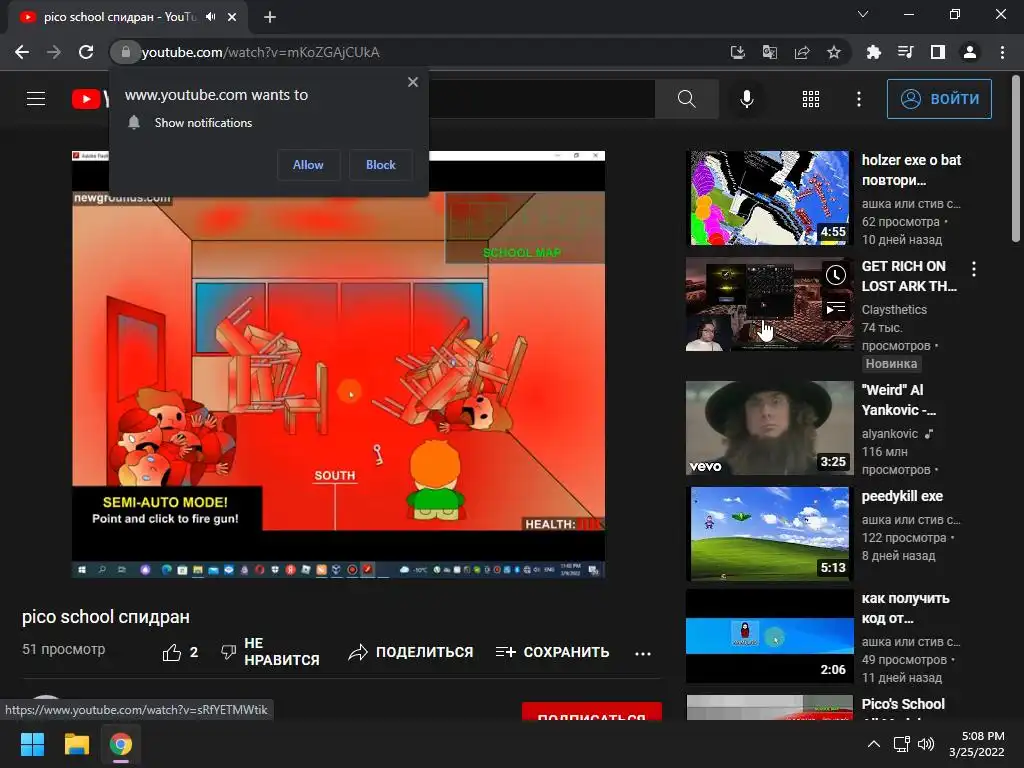The image size is (1024, 768).
Task: Open peedykill exe video title
Action: click(902, 496)
